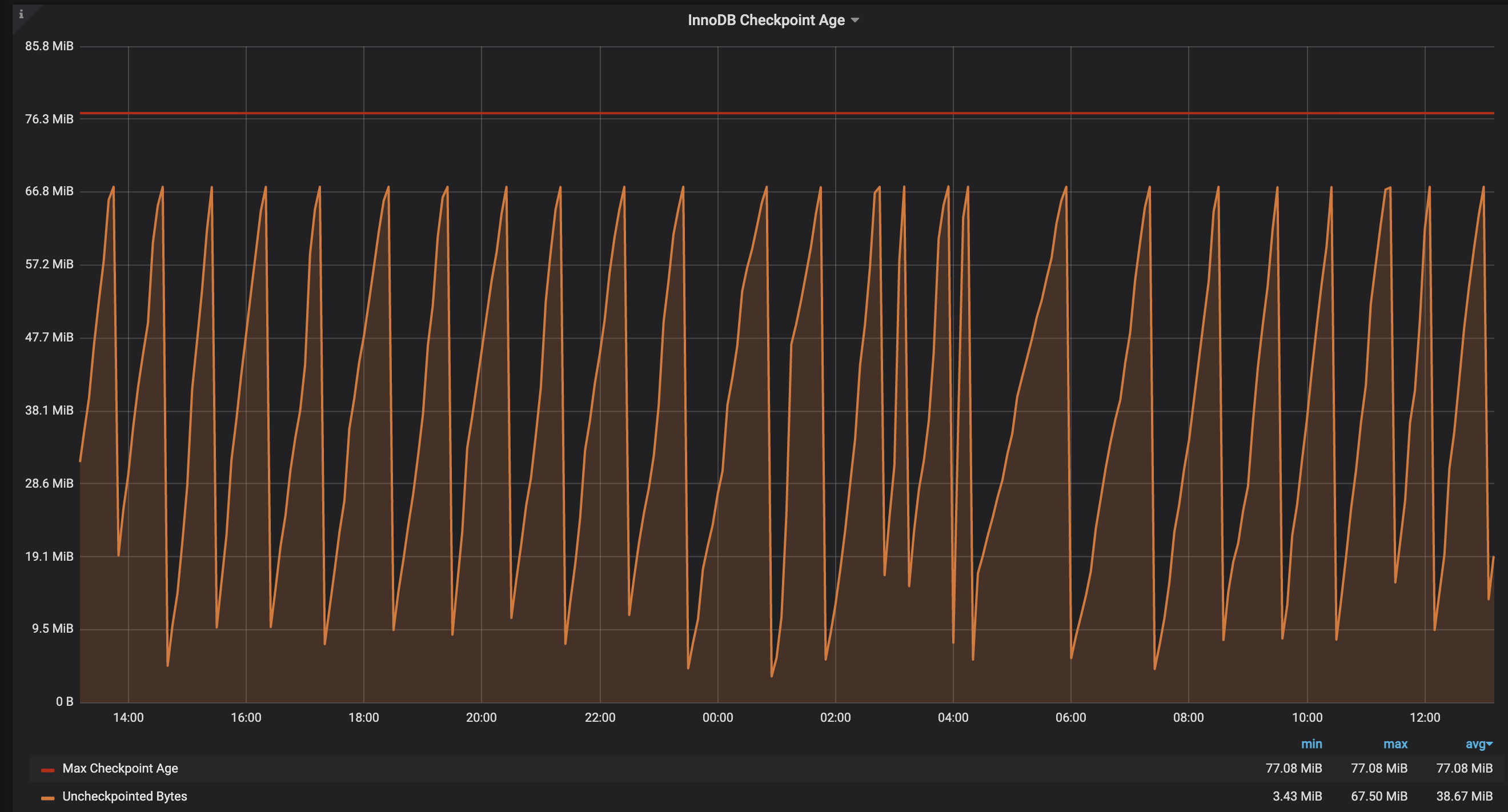
Task: Click the 14:00 label on the time axis
Action: point(128,718)
